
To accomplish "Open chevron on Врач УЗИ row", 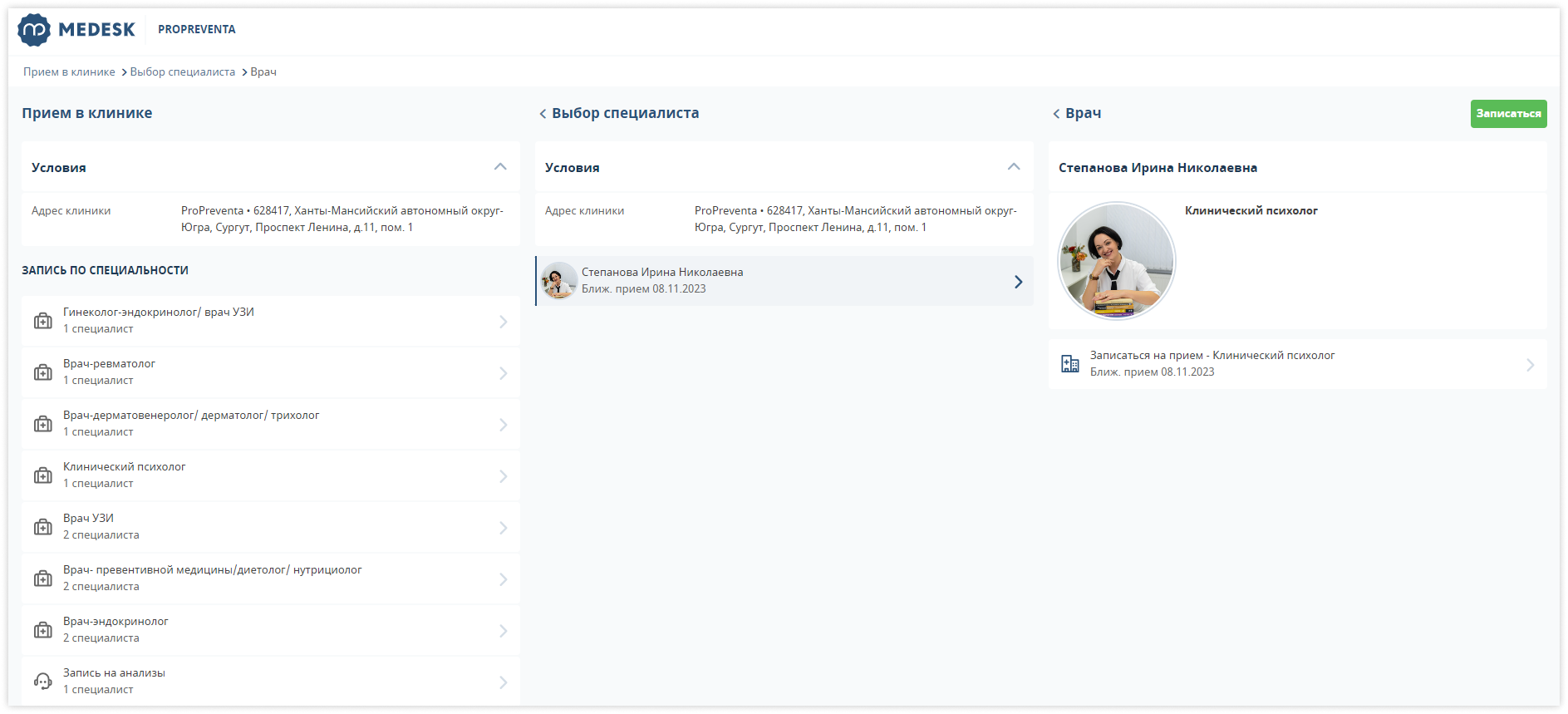I will [504, 528].
